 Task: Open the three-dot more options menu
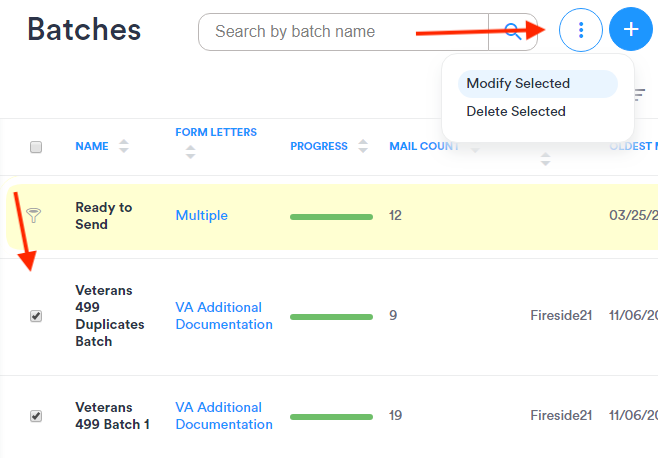(581, 31)
